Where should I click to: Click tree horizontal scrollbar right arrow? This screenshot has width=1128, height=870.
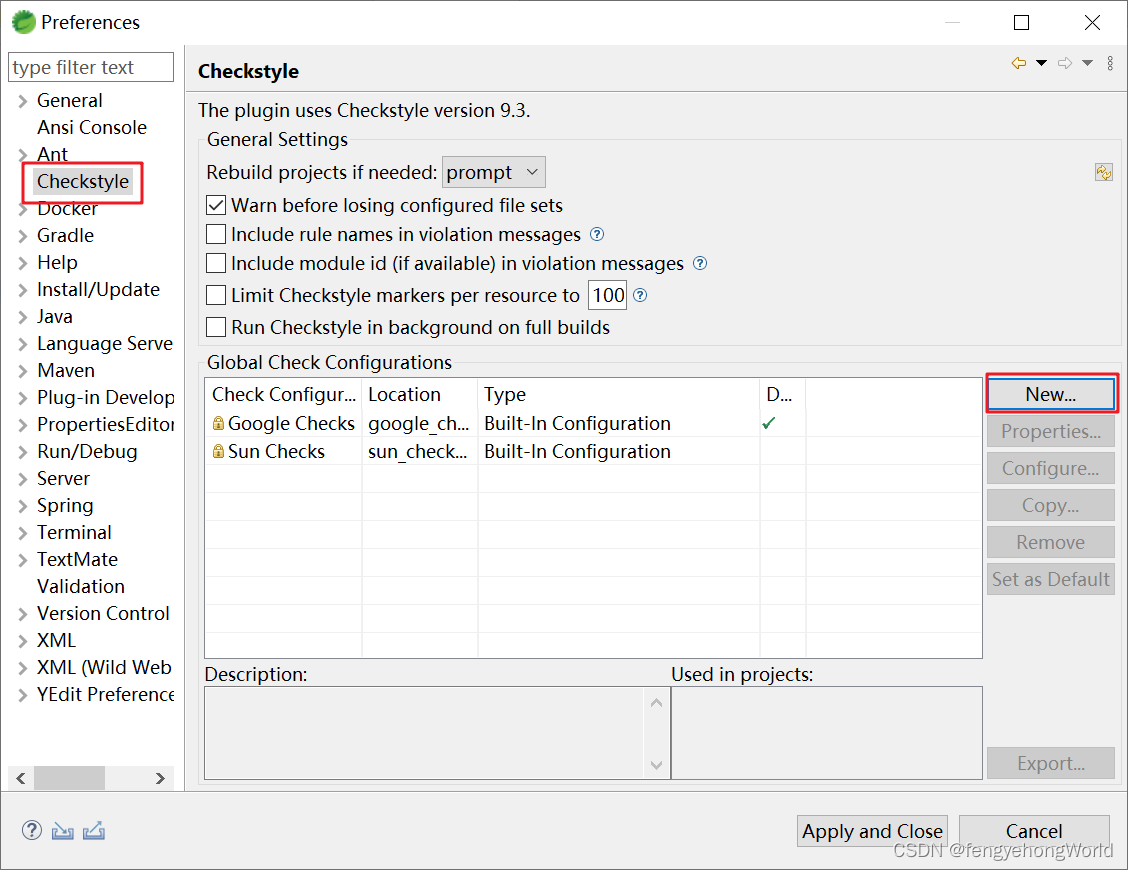point(160,778)
